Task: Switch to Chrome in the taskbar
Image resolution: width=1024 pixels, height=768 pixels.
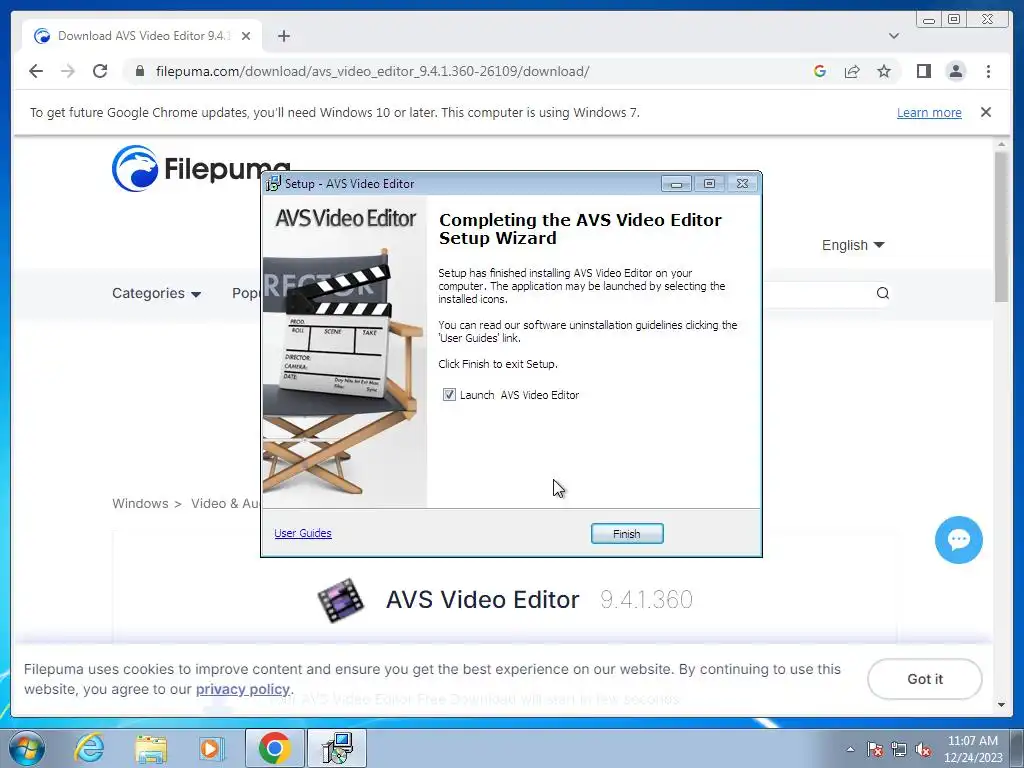Action: (274, 748)
